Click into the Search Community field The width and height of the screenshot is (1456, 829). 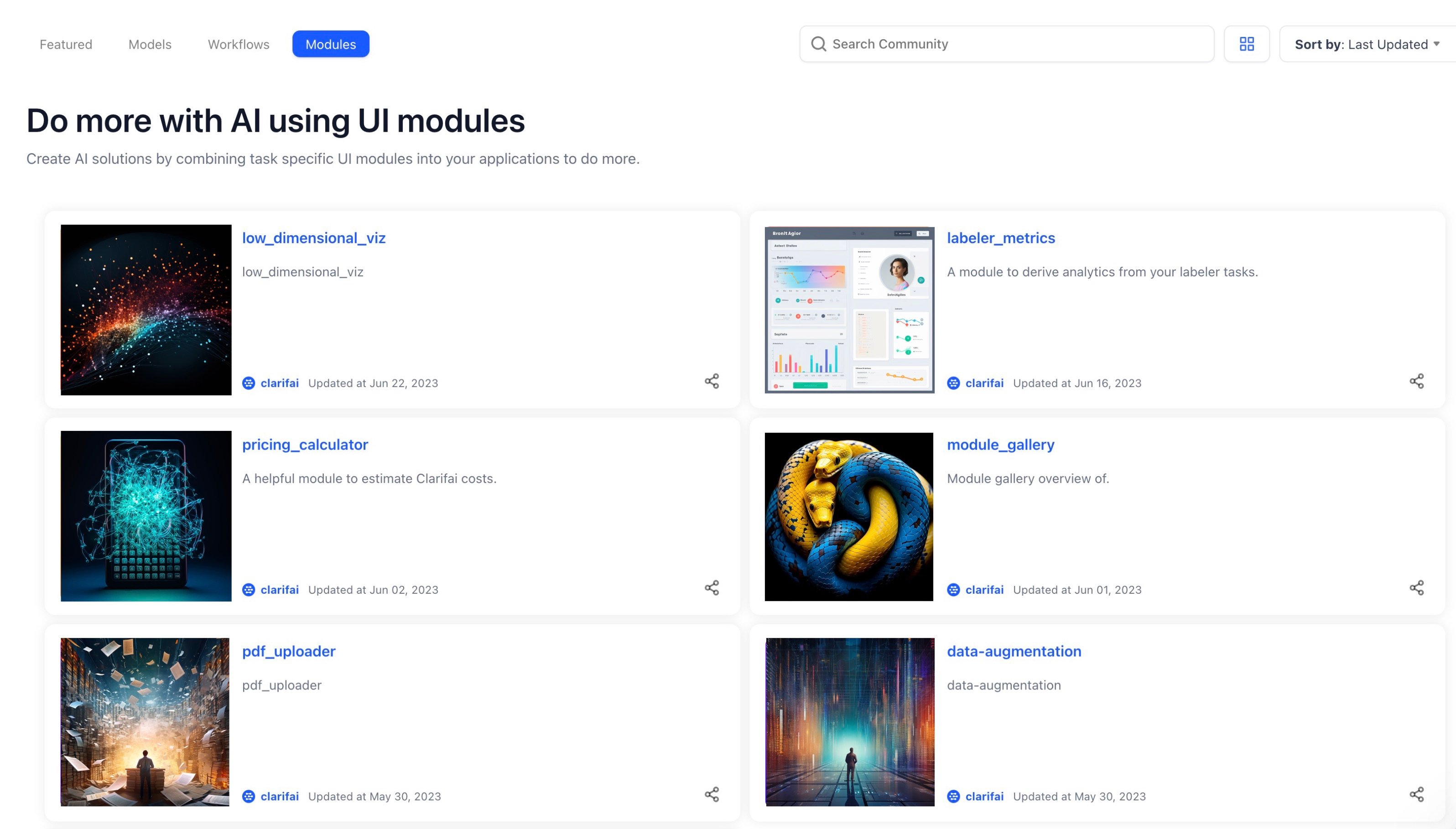pyautogui.click(x=1014, y=44)
